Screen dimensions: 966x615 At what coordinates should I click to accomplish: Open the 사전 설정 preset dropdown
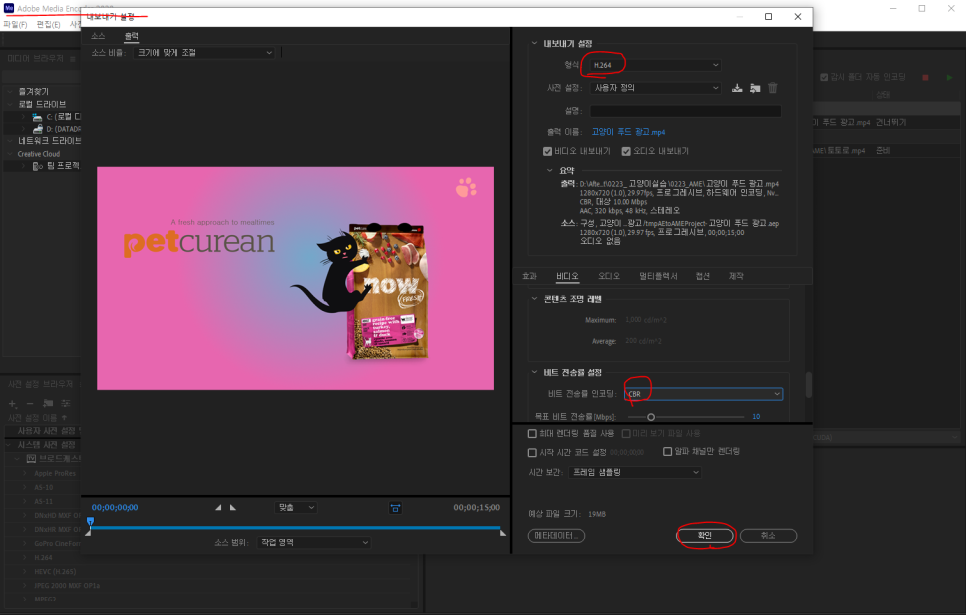click(x=655, y=88)
